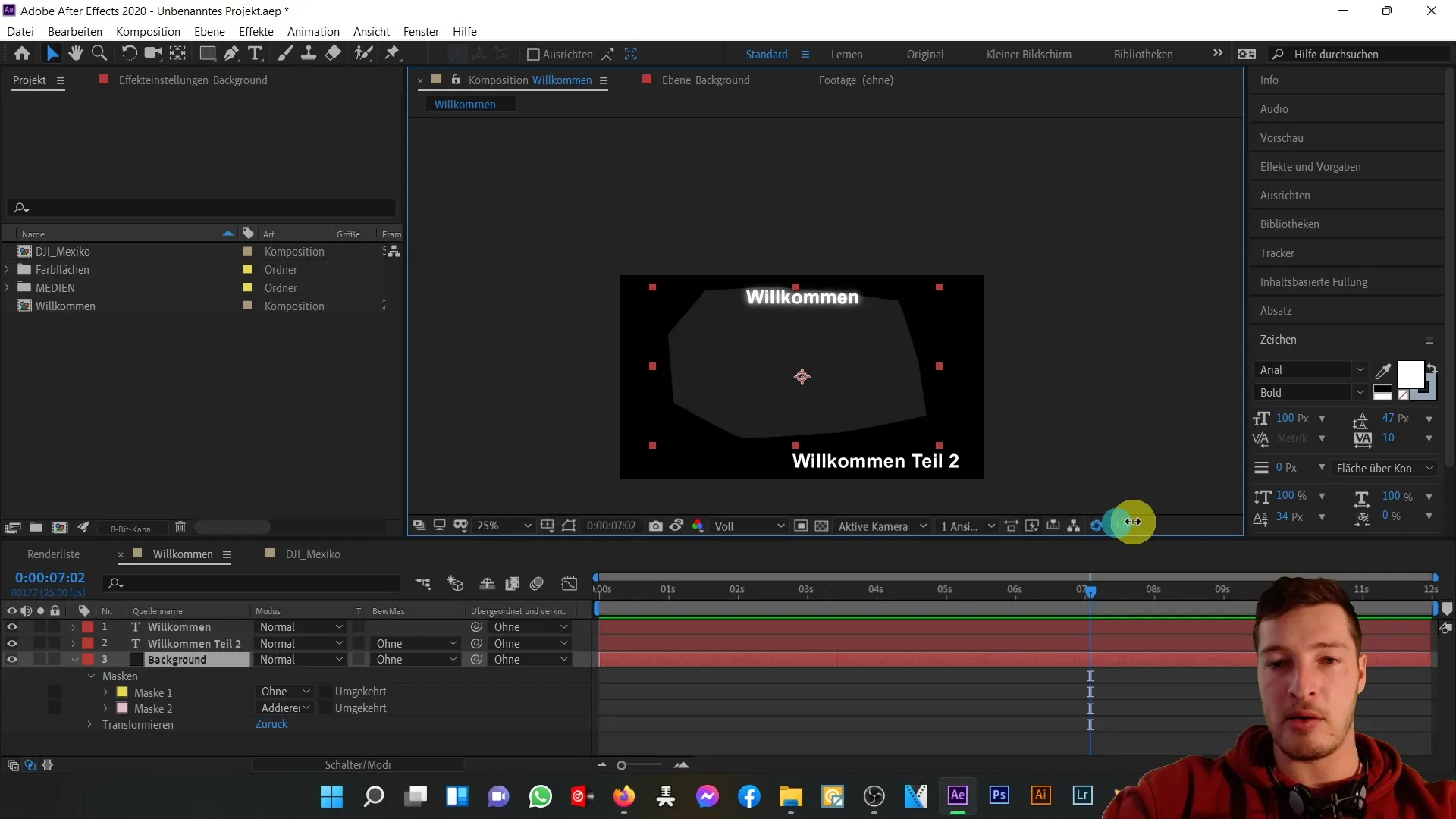Click the Graph Editor toggle icon

pyautogui.click(x=572, y=584)
